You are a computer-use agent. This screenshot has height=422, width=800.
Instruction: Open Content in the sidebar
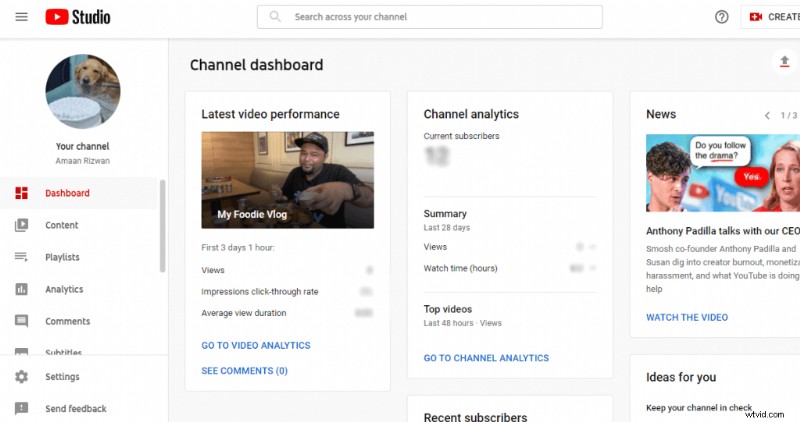point(79,225)
